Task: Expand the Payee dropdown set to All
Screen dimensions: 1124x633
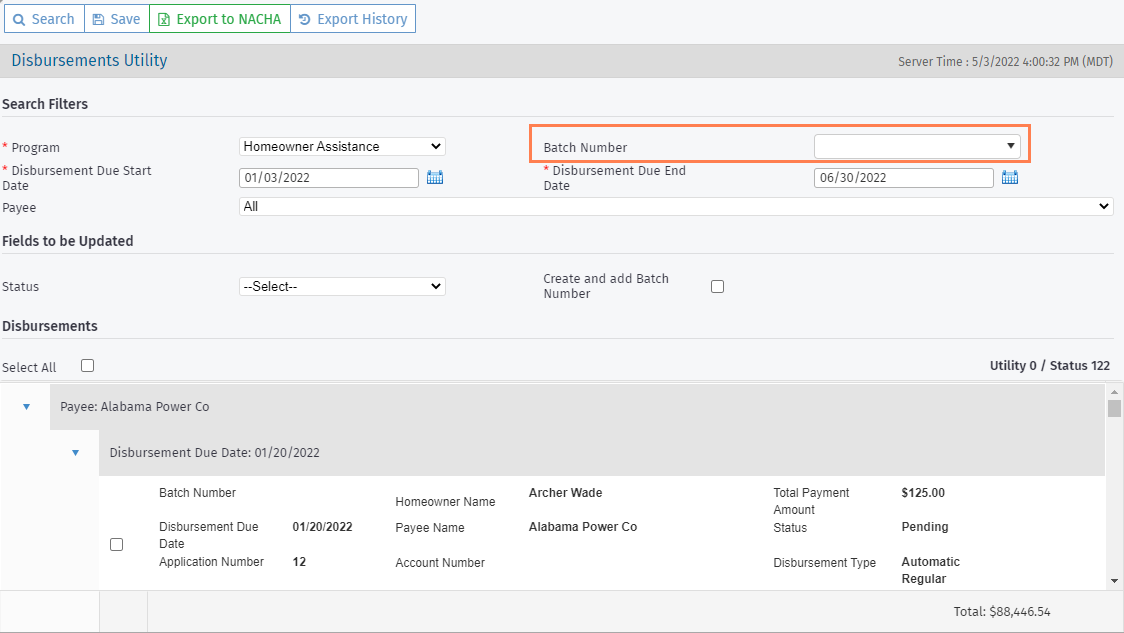Action: click(x=676, y=206)
